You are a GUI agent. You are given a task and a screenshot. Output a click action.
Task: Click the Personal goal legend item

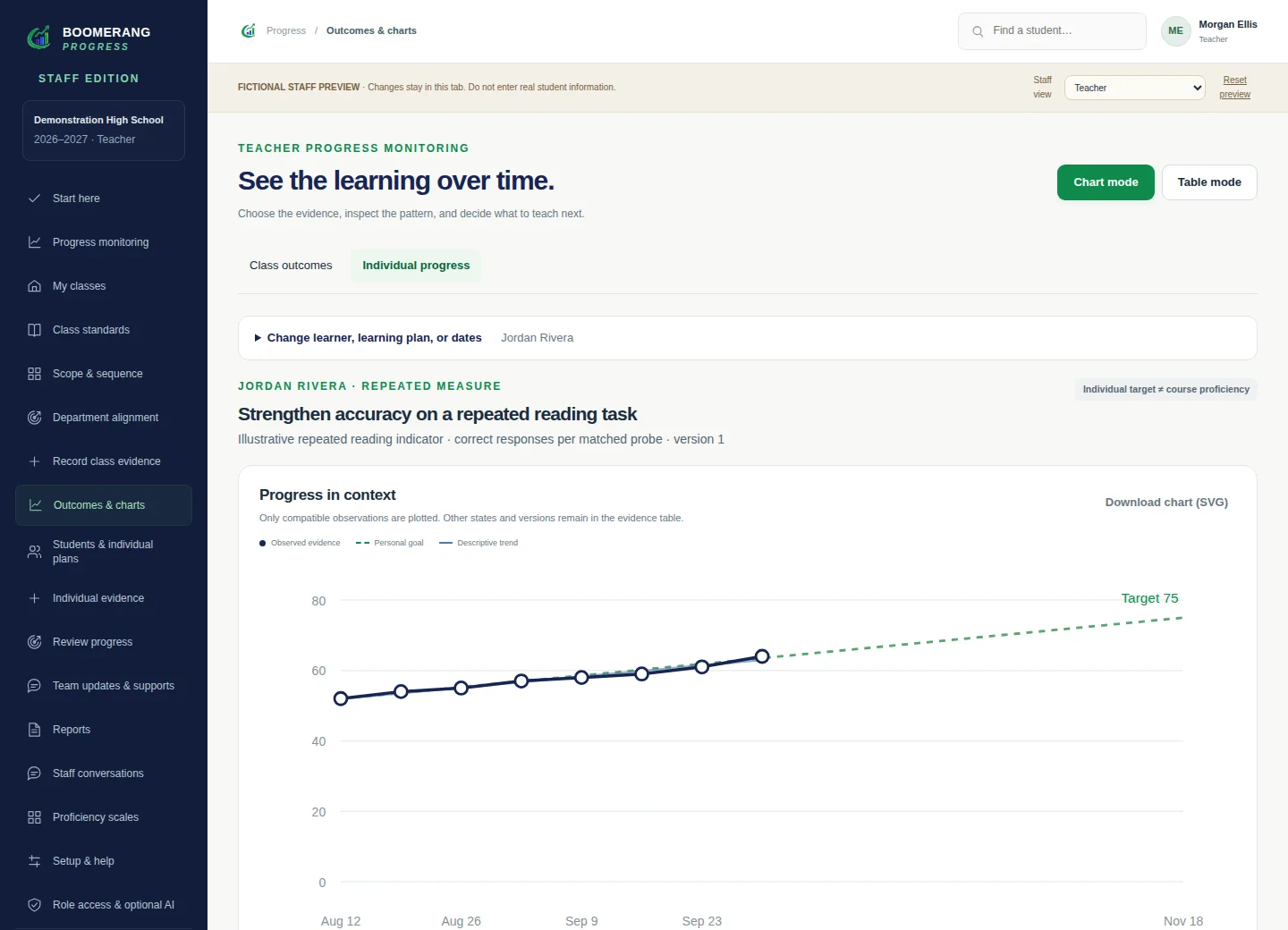pos(390,543)
